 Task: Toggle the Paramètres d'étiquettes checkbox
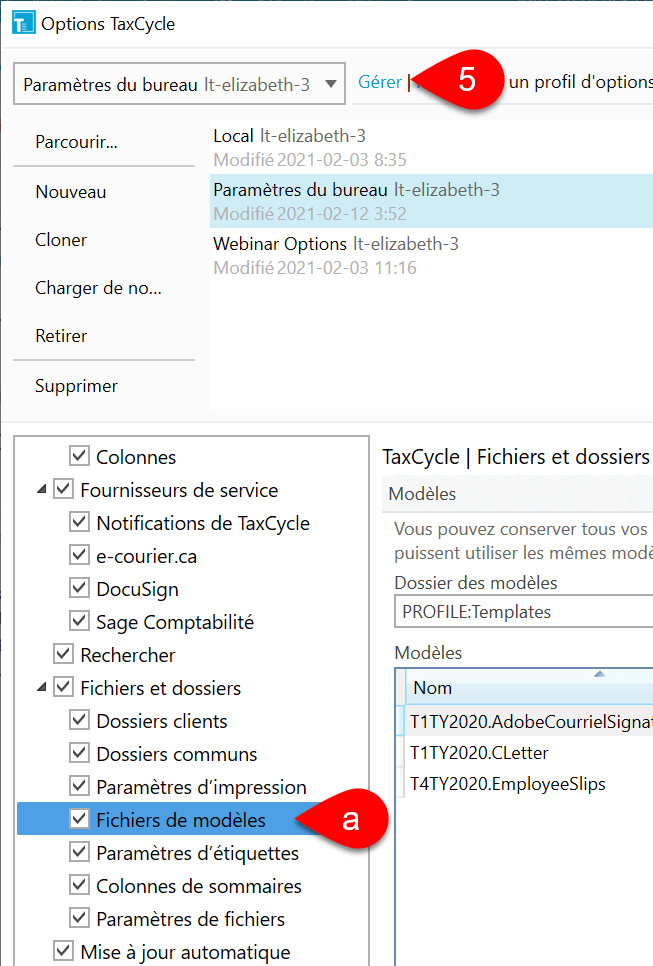[x=79, y=852]
